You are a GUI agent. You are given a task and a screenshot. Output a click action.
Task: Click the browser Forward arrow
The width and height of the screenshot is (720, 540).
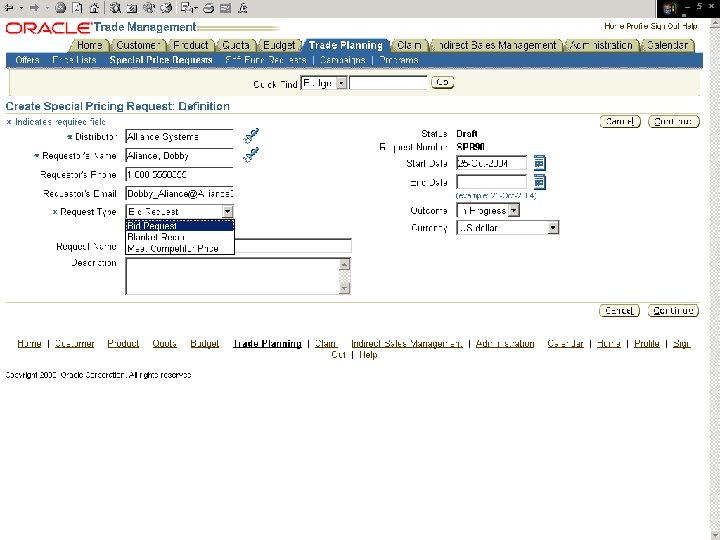coord(34,8)
